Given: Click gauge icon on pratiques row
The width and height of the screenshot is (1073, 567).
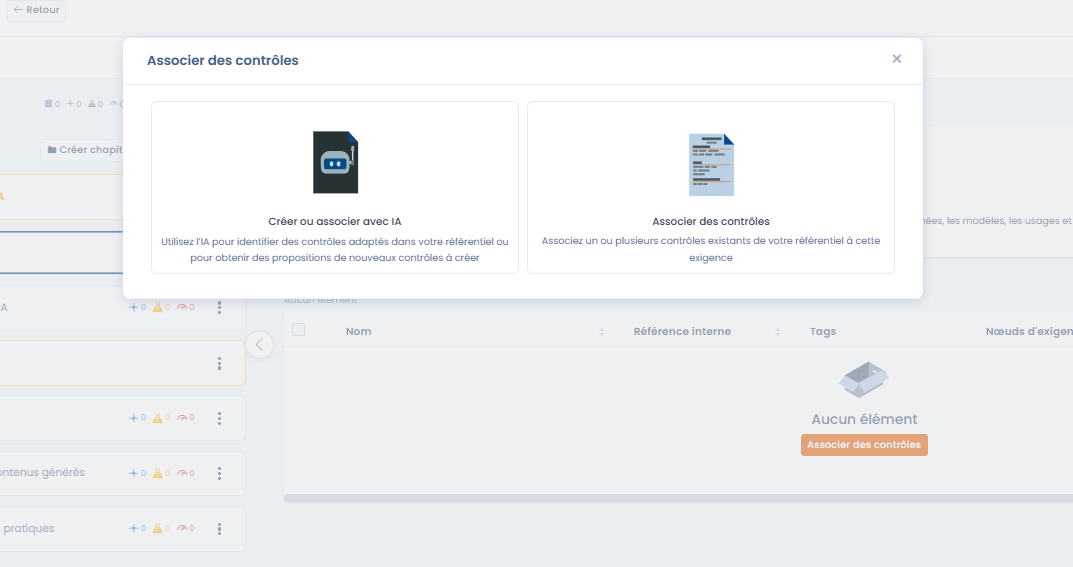Looking at the screenshot, I should [183, 529].
